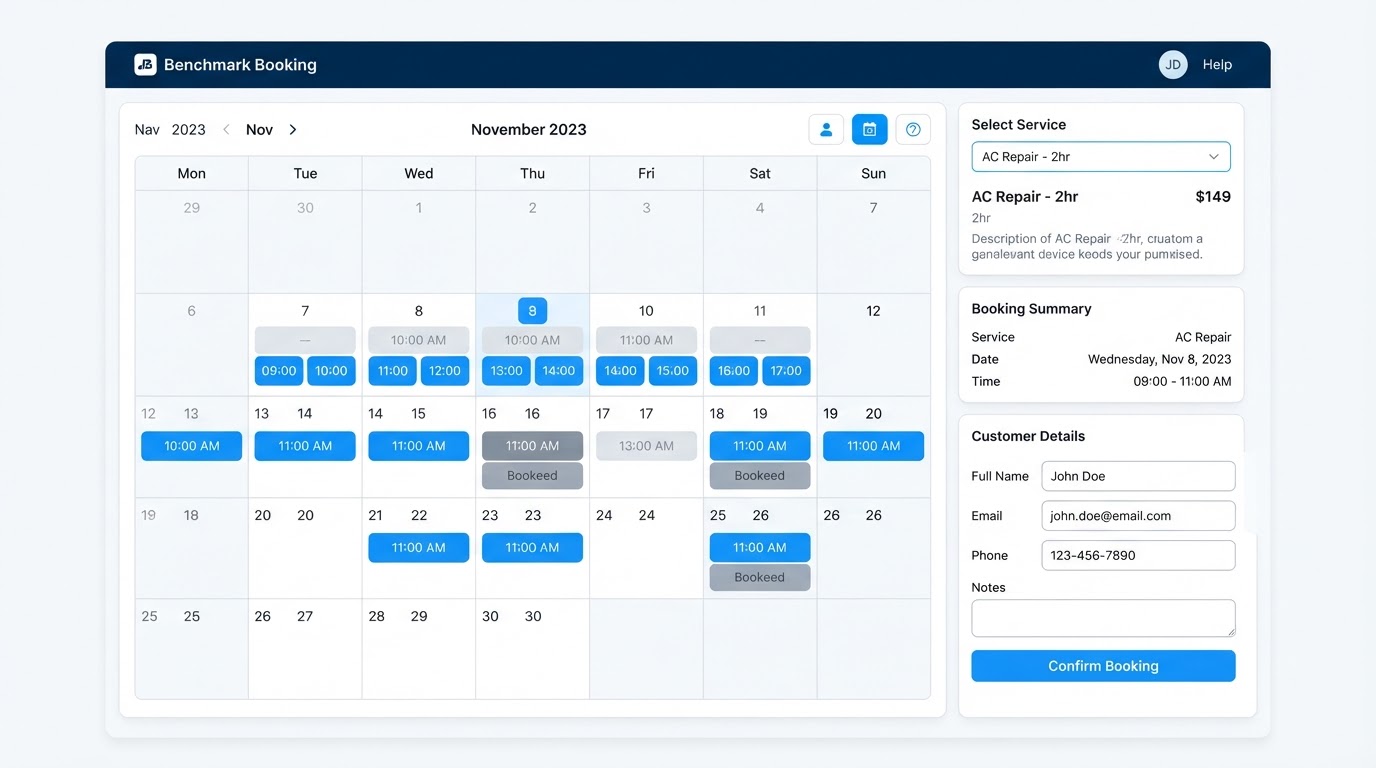Select the 11:00 AM slot under days 21 22
This screenshot has height=768, width=1376.
coord(419,548)
